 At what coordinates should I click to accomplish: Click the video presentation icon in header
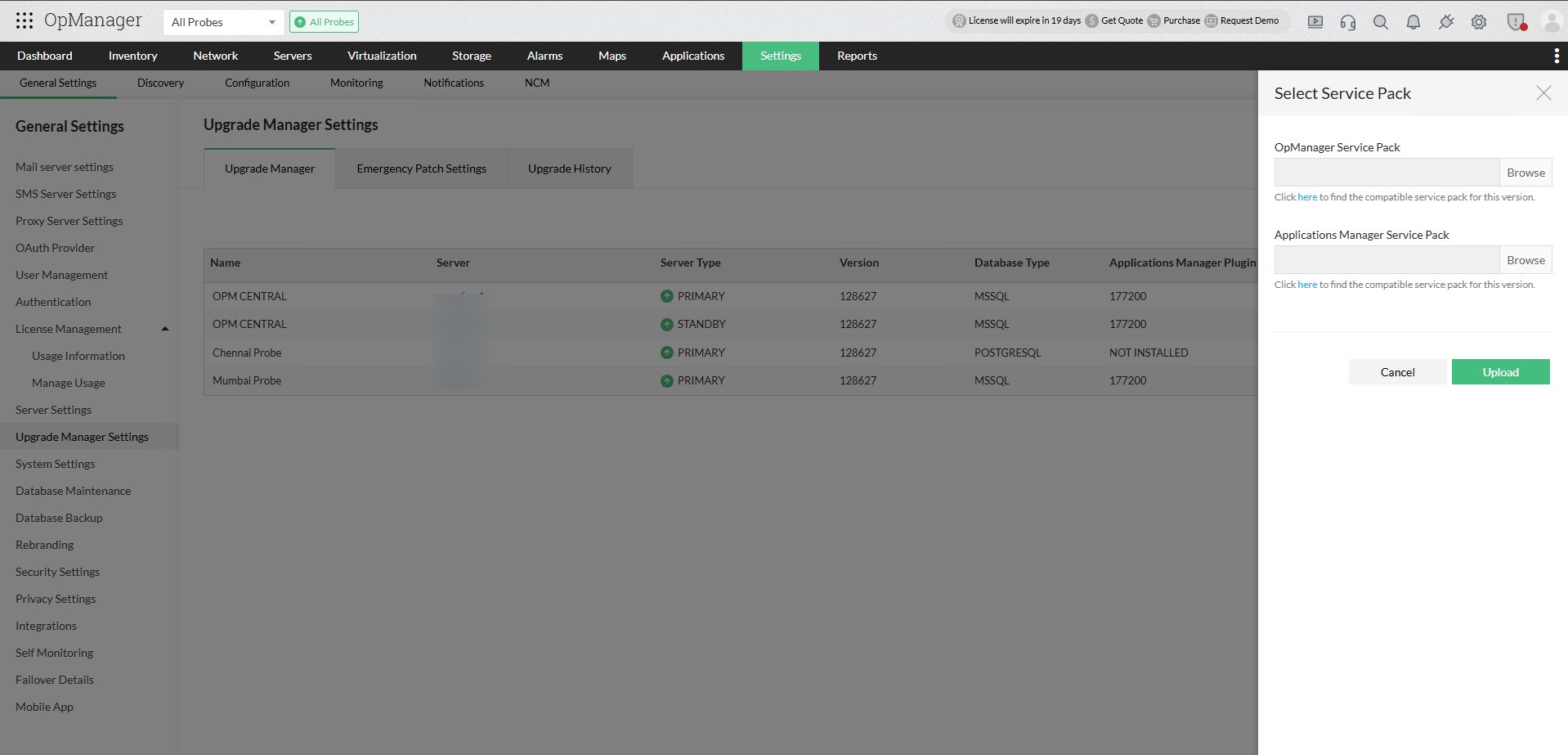point(1315,22)
